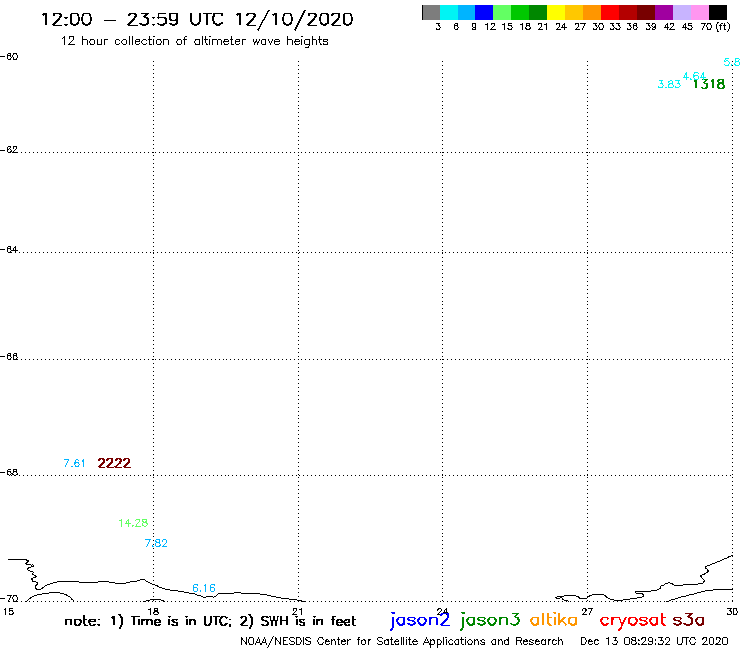Image resolution: width=740 pixels, height=650 pixels.
Task: Click the altika satellite legend label
Action: [x=554, y=619]
